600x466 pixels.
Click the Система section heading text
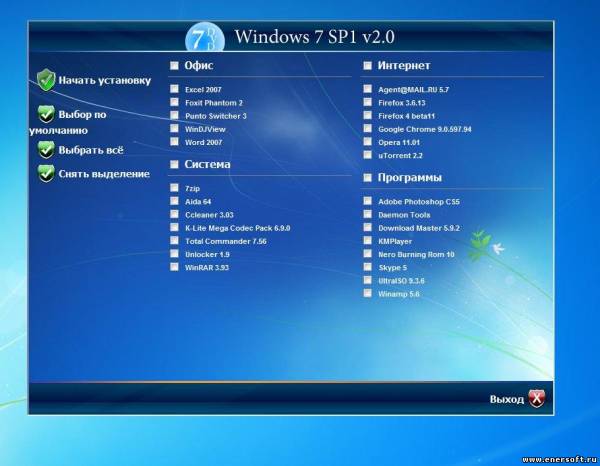207,165
